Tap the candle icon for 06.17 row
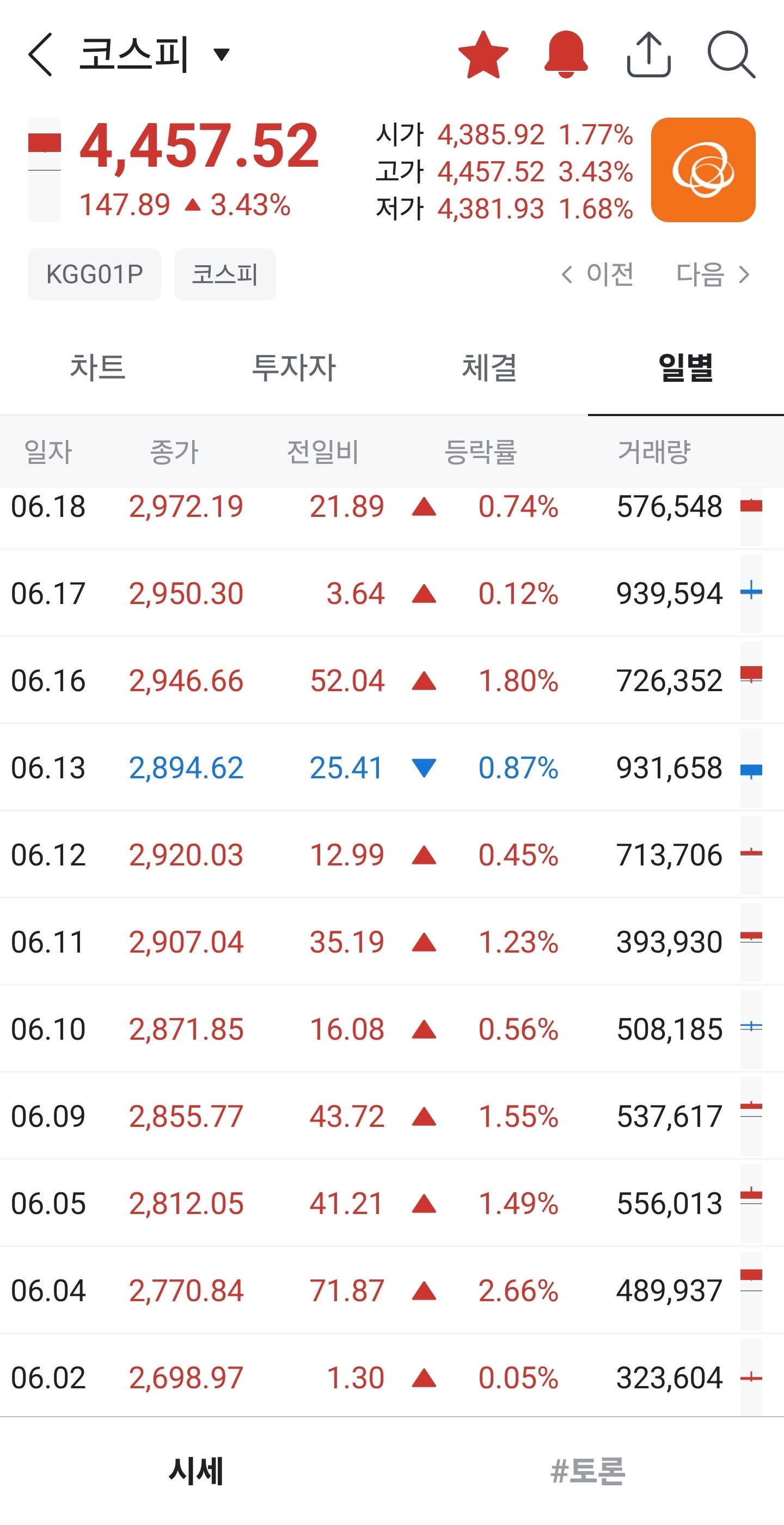 click(x=751, y=593)
